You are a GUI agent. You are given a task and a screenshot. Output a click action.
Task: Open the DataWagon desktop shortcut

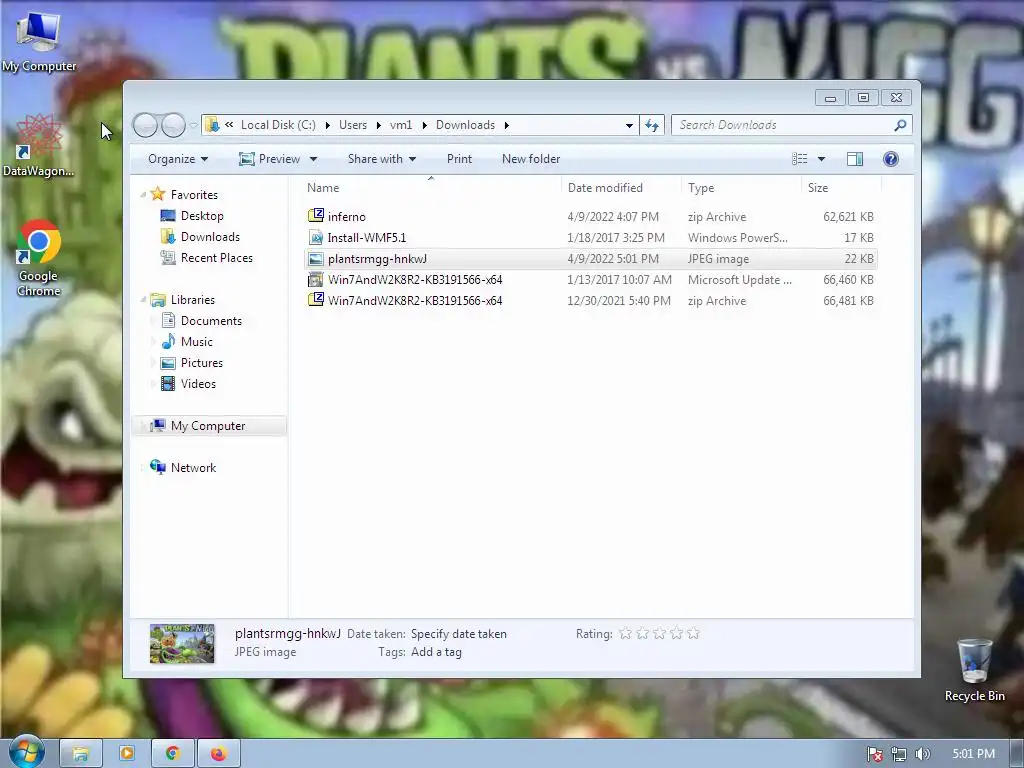click(39, 146)
